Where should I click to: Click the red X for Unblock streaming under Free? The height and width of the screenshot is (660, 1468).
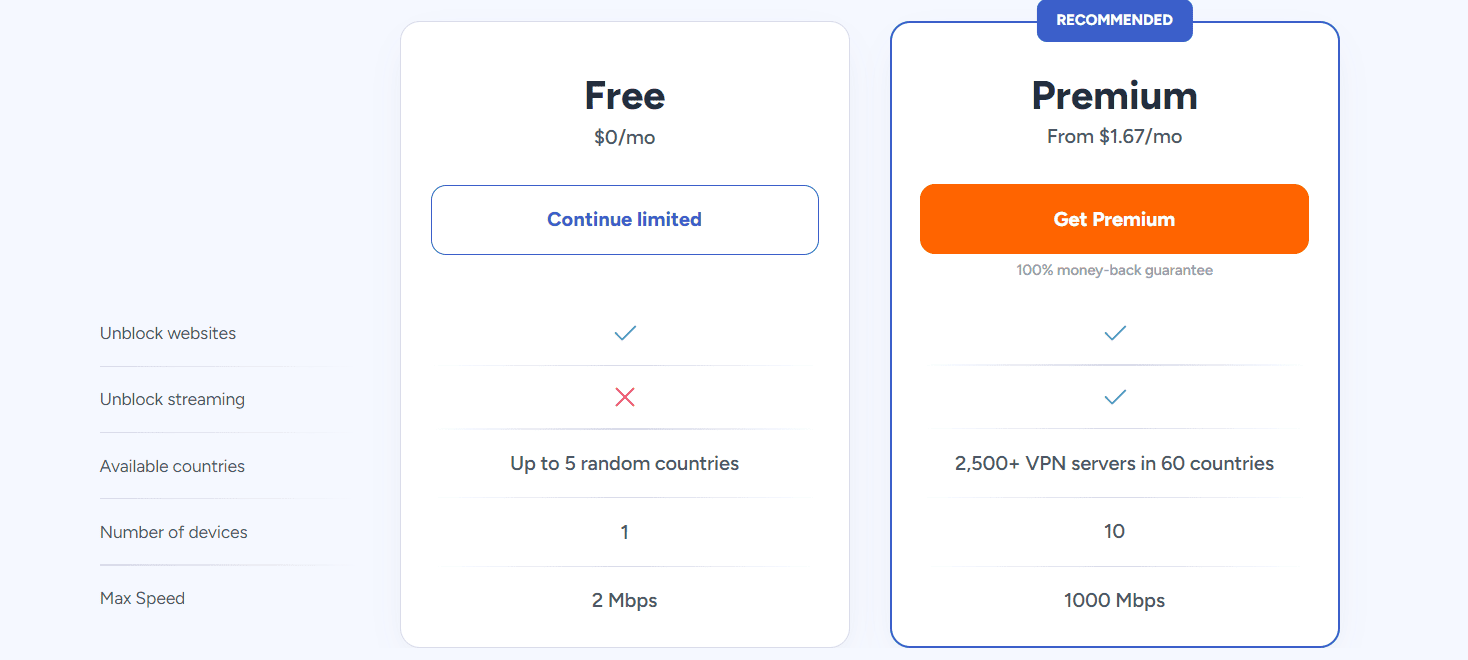624,397
